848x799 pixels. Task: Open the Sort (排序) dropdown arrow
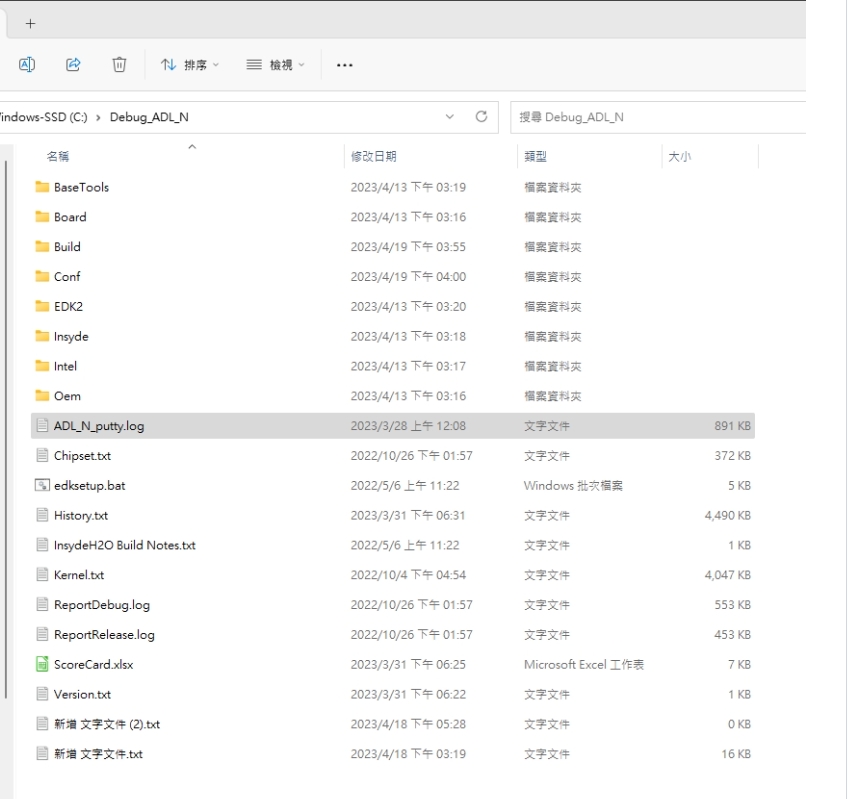click(214, 64)
